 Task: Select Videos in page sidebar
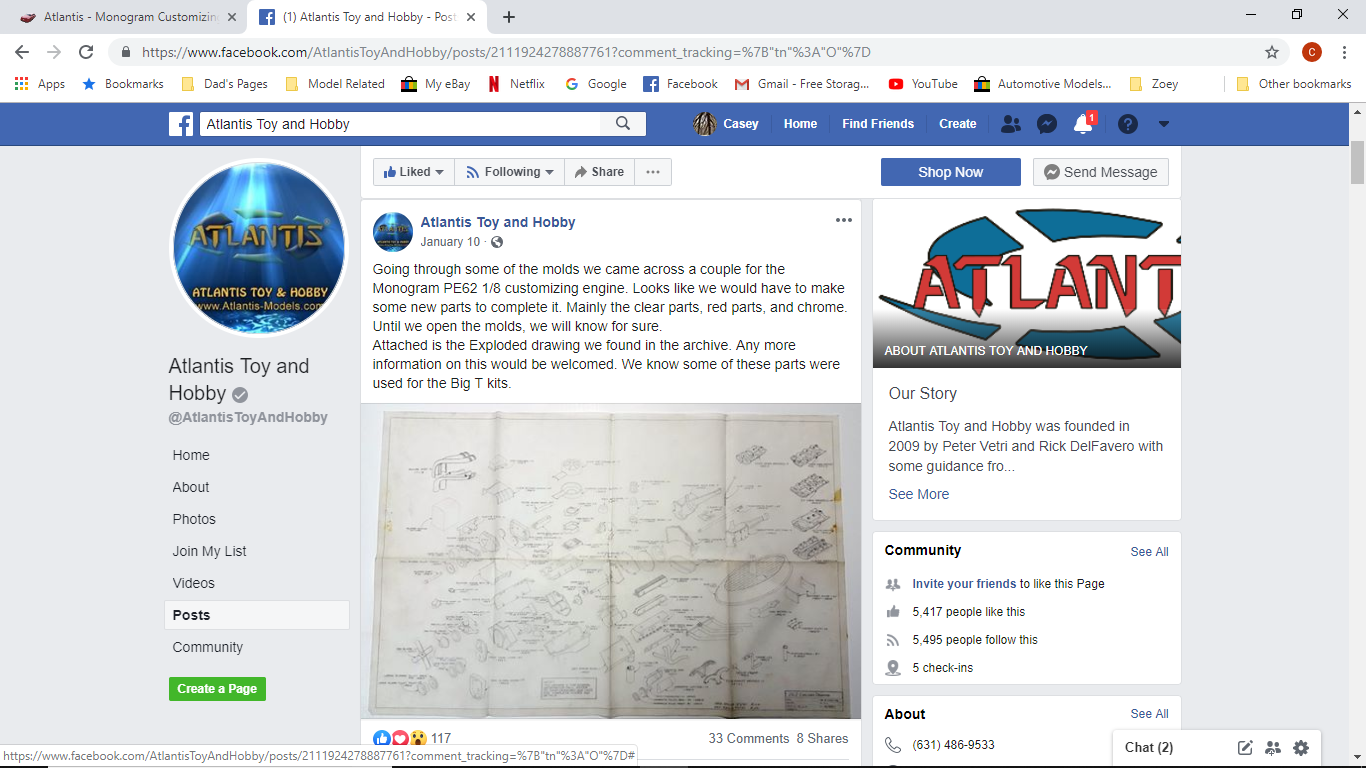193,583
